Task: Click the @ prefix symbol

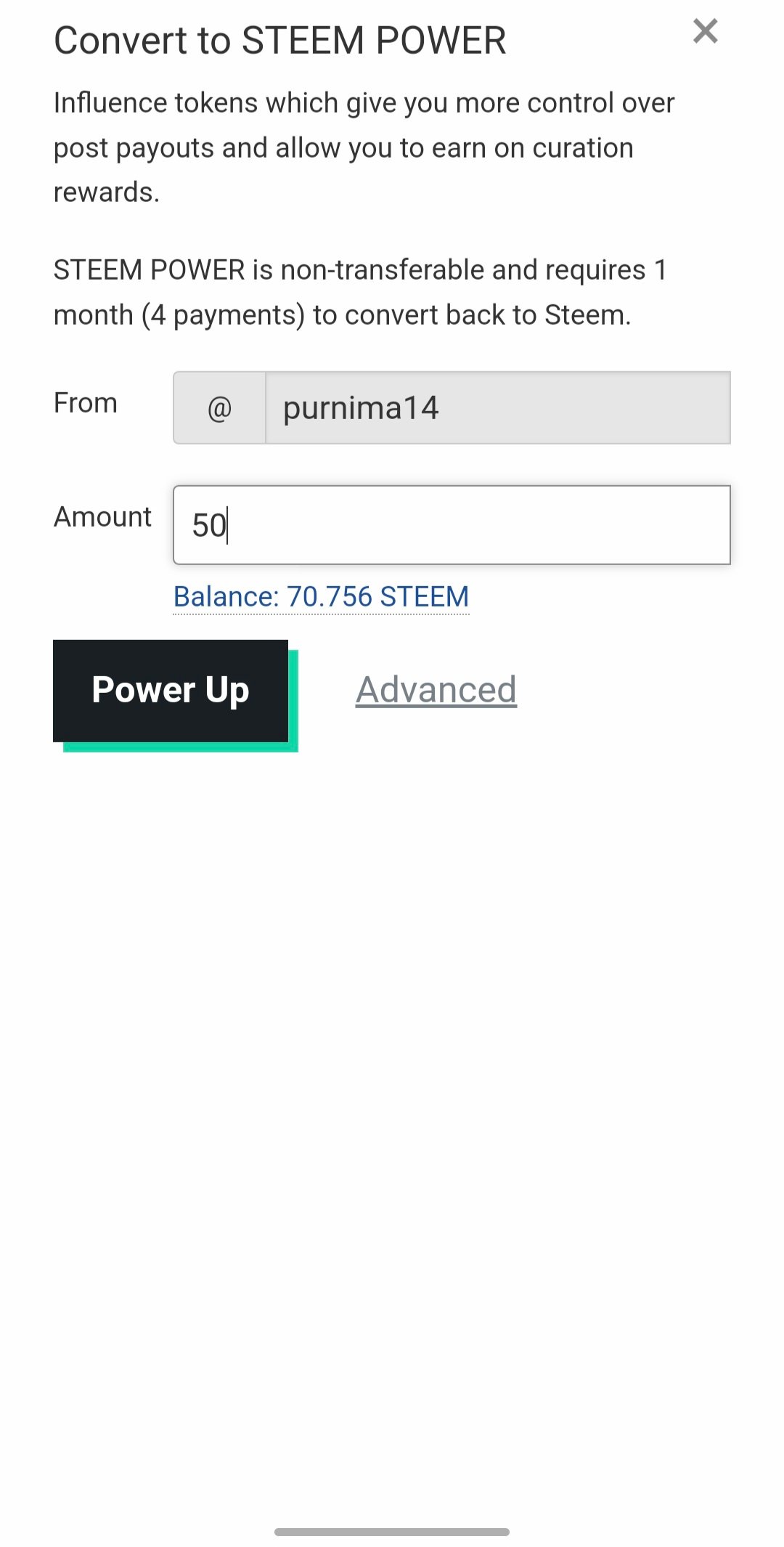Action: pos(219,407)
